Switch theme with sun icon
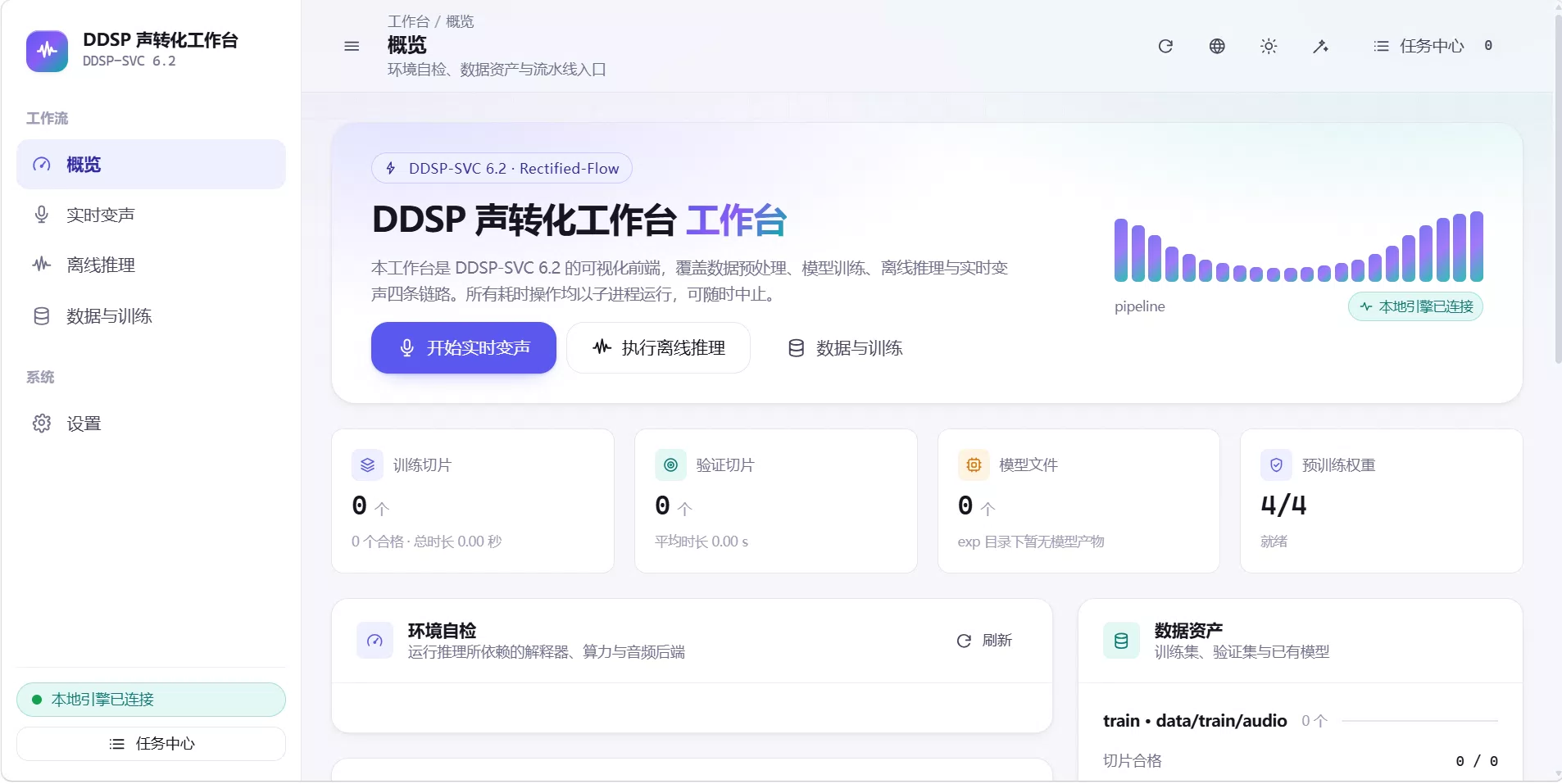This screenshot has height=784, width=1562. point(1269,46)
